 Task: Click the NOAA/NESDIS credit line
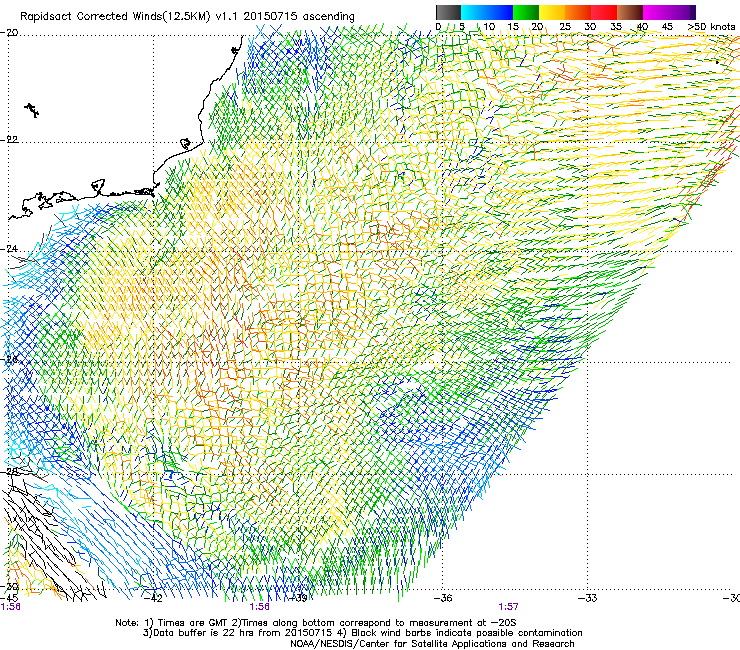pyautogui.click(x=432, y=644)
